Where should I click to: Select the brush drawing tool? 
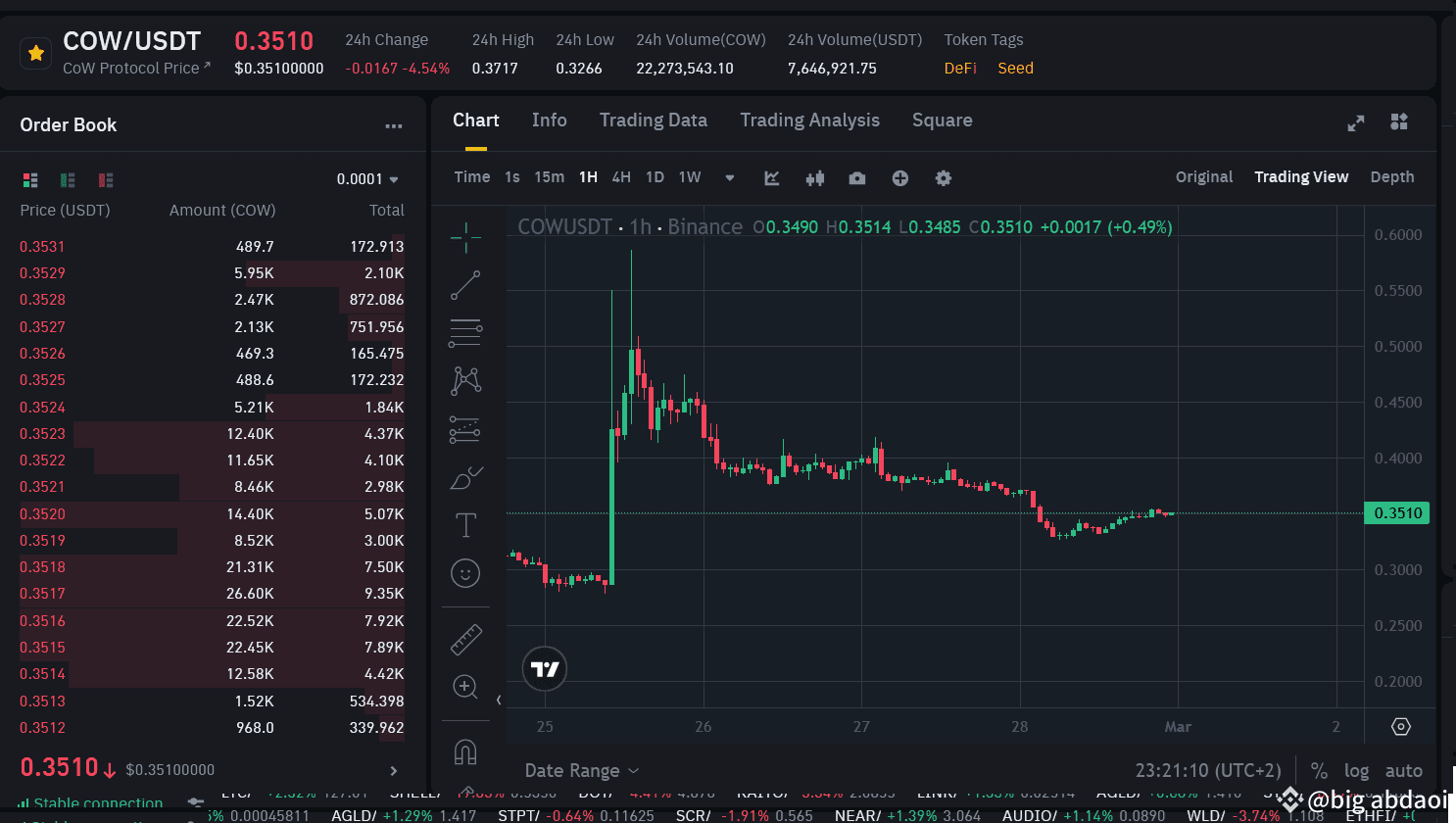point(465,477)
